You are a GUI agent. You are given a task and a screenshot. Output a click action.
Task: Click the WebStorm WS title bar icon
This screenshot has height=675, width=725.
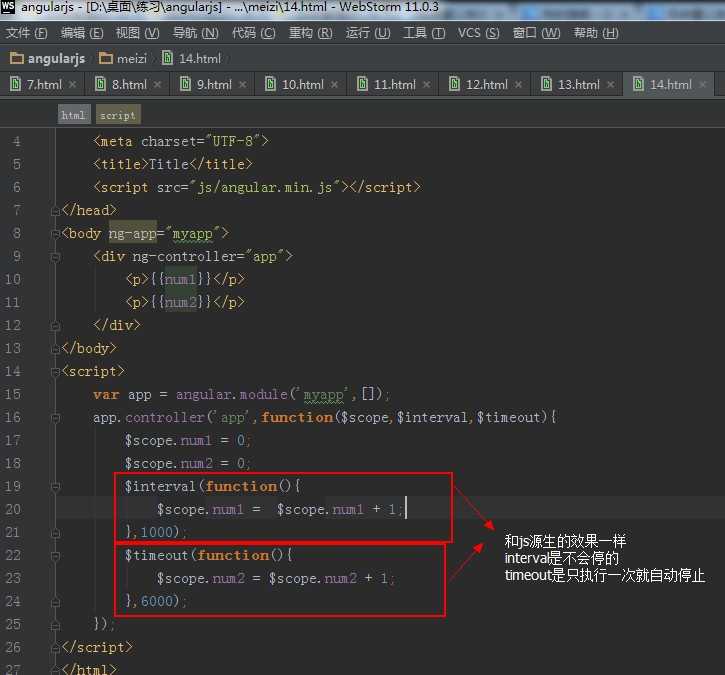(x=8, y=7)
